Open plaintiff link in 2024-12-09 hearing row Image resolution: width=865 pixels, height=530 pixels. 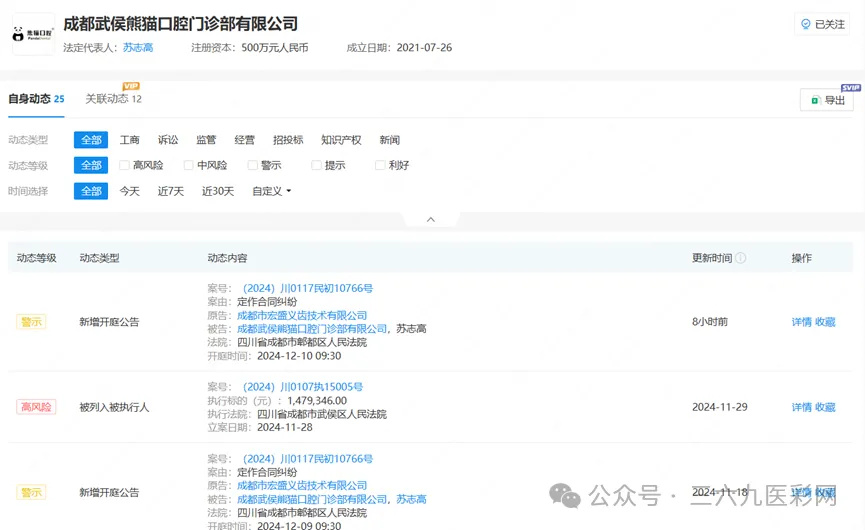point(302,486)
